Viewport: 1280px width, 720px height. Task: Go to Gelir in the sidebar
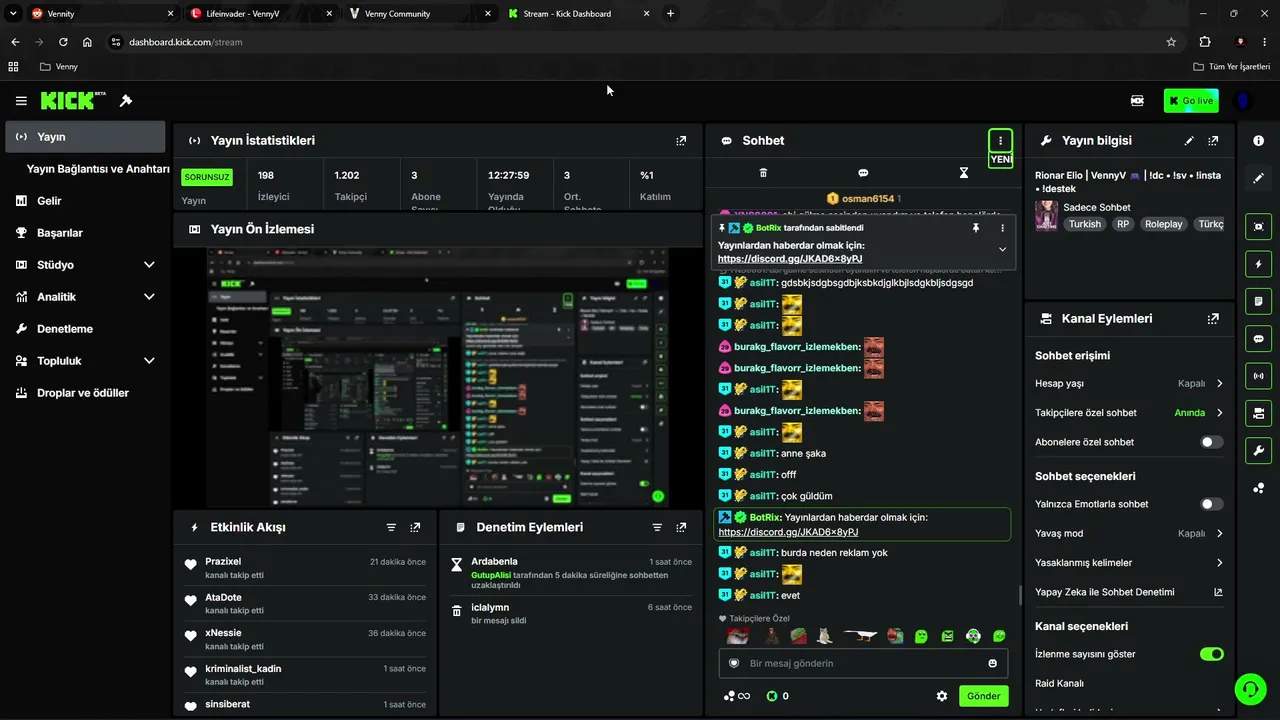point(85,201)
